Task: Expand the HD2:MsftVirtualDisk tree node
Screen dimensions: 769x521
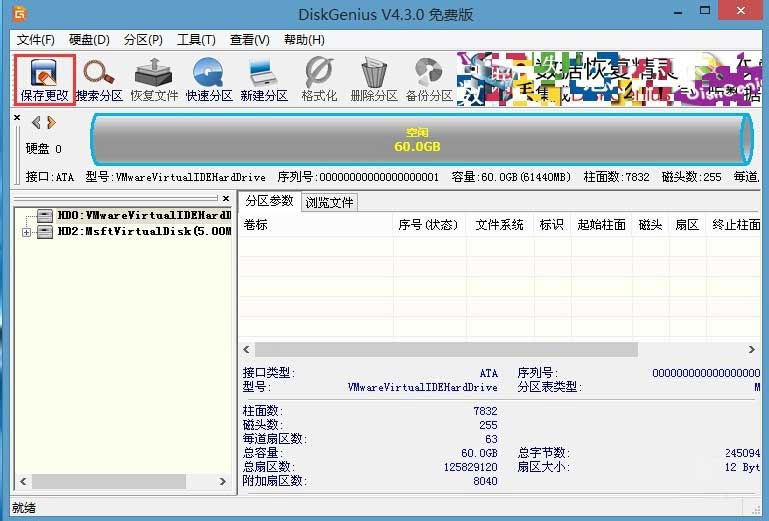Action: click(26, 232)
